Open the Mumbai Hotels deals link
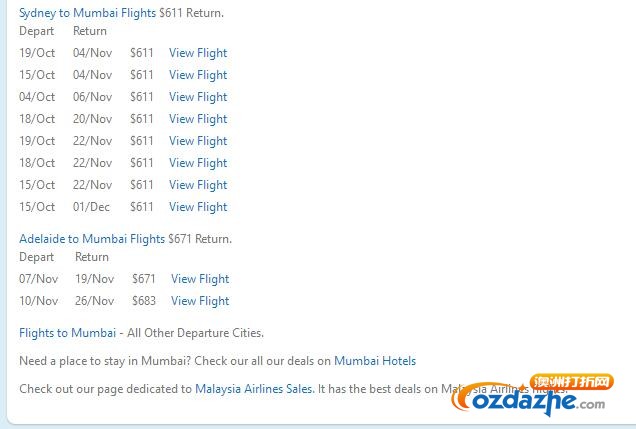The image size is (636, 429). coord(375,361)
